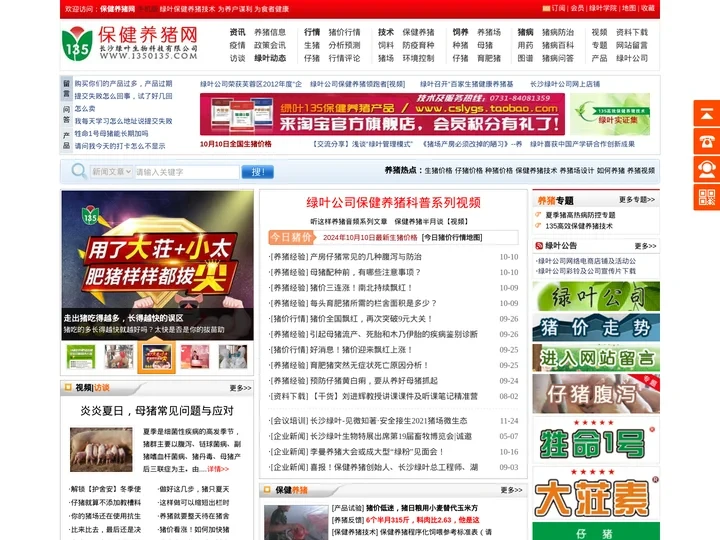This screenshot has height=540, width=720.
Task: Open 养猪场 navigation item
Action: pyautogui.click(x=489, y=32)
